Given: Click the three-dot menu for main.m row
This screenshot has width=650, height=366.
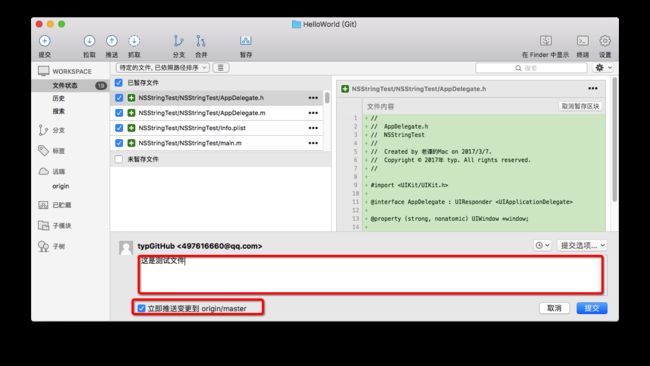Looking at the screenshot, I should (x=313, y=143).
